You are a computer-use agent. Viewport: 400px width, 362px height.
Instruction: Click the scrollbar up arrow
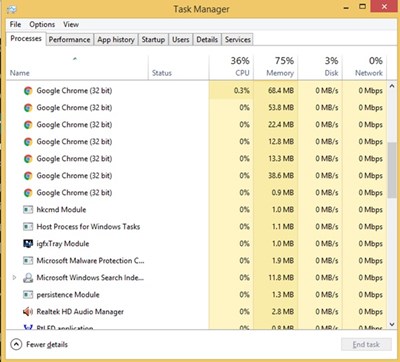click(392, 86)
